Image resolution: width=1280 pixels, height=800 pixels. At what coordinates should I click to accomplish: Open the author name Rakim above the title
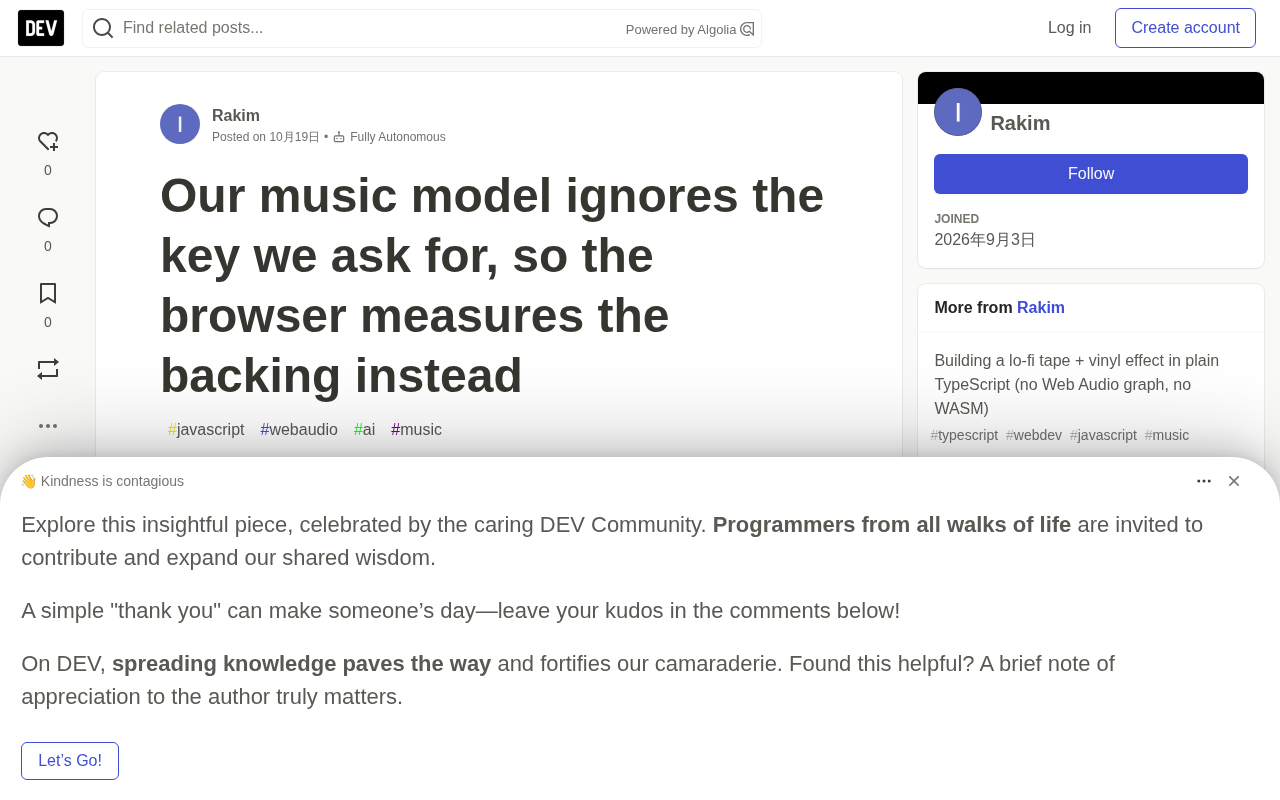tap(236, 116)
